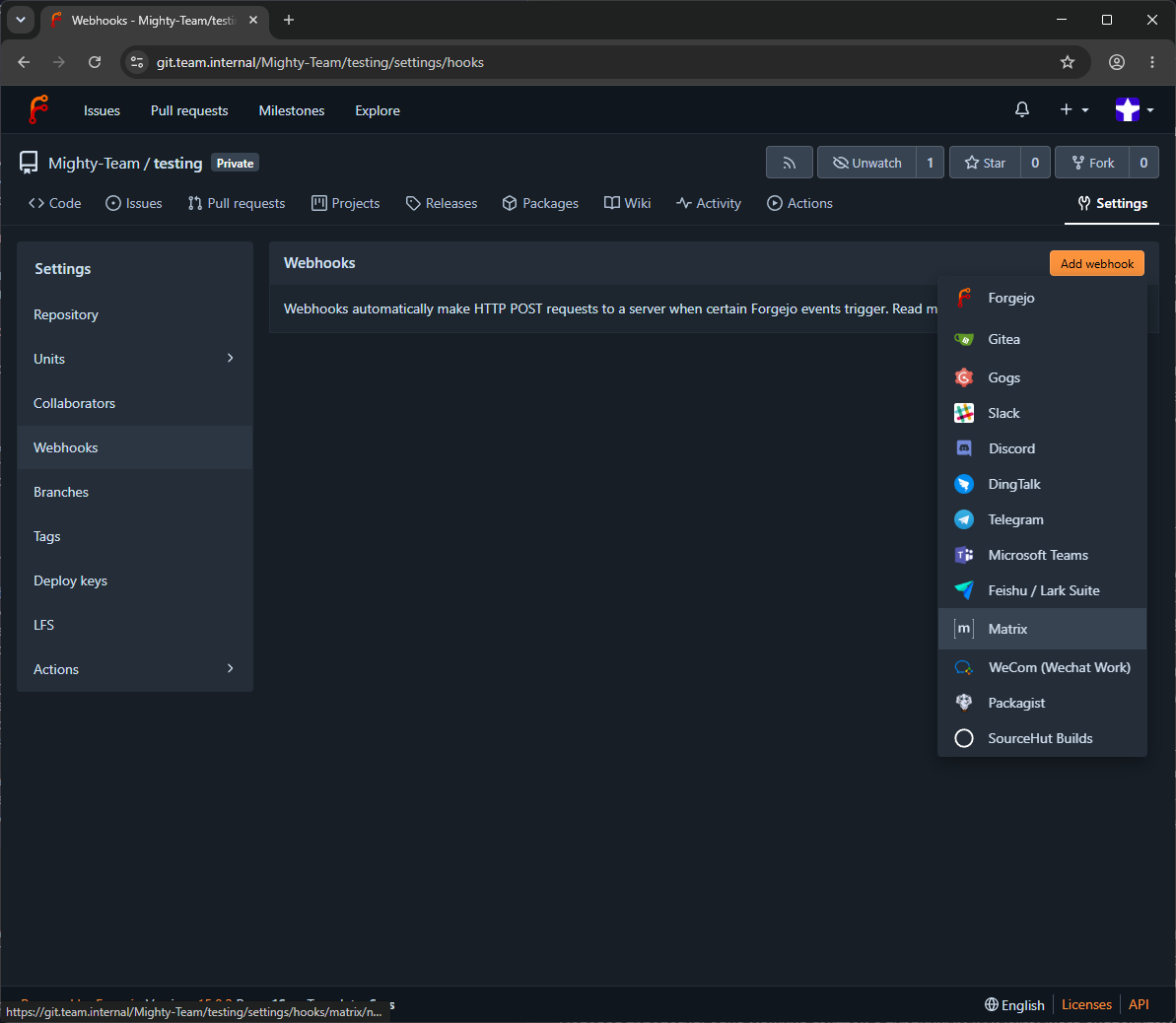Click the repository icon beside Mighty-Team

click(29, 163)
